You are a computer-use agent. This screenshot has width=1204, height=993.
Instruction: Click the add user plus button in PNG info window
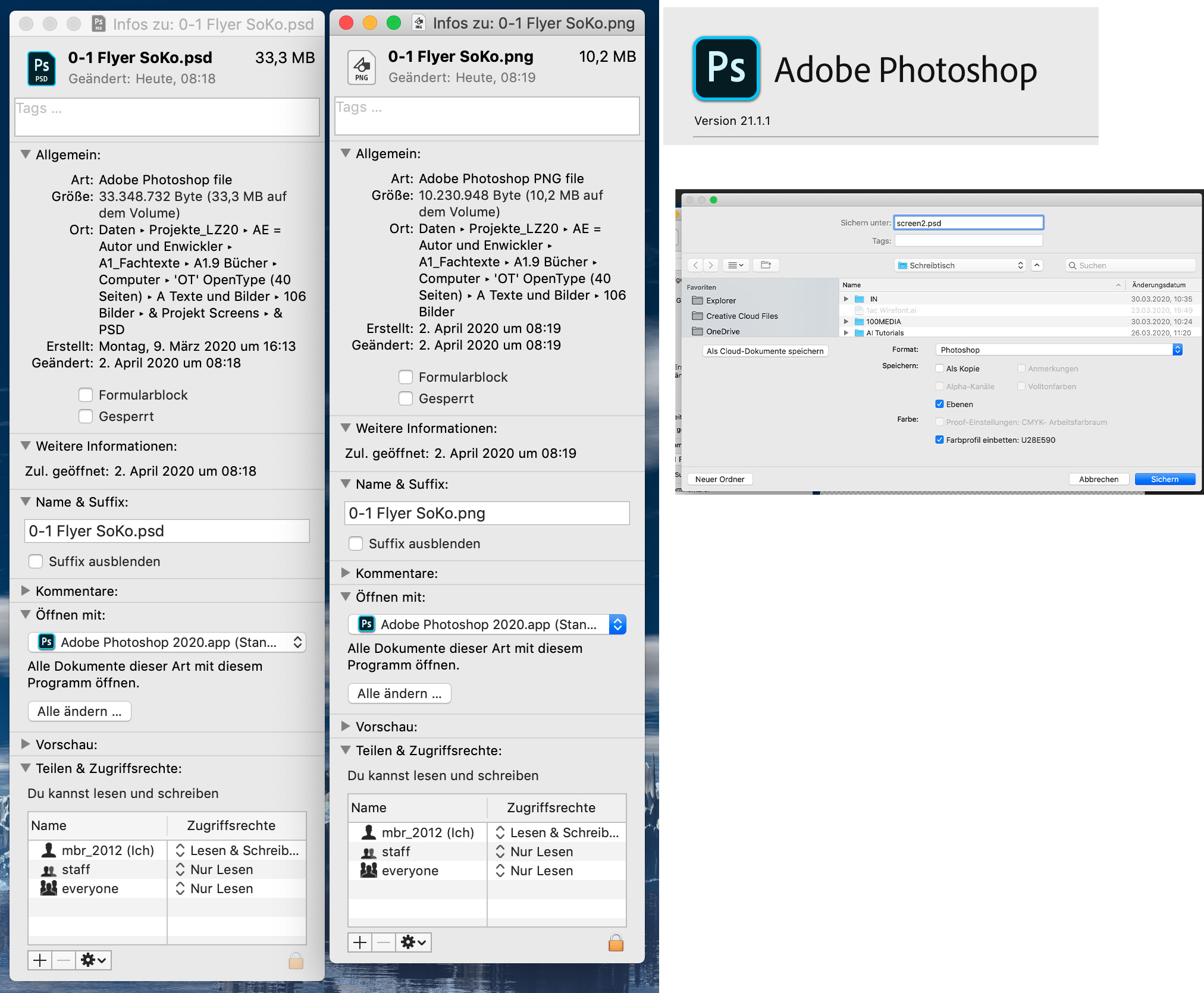(x=360, y=942)
